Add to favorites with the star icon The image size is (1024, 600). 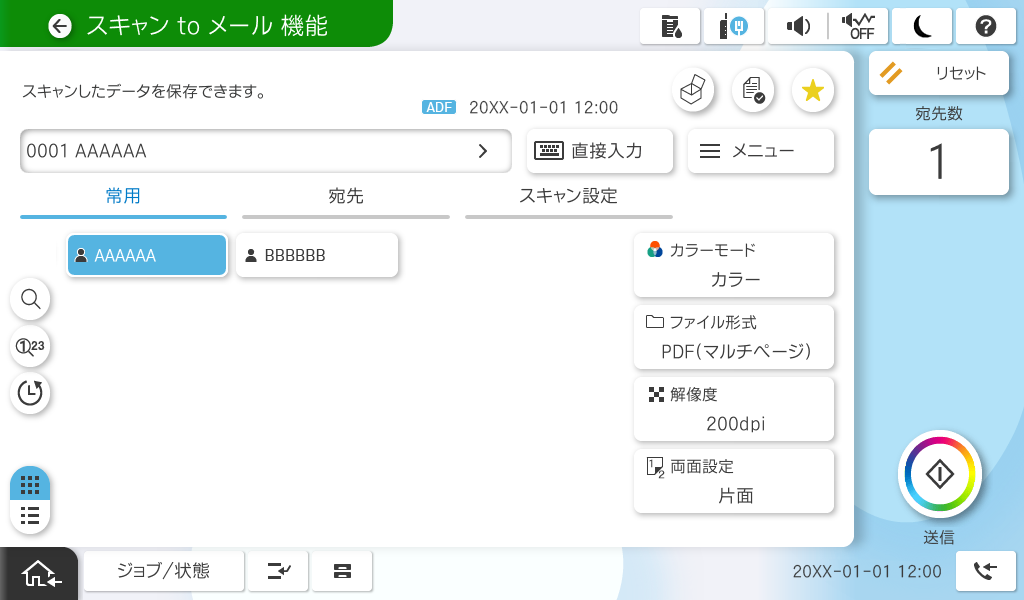[x=812, y=91]
